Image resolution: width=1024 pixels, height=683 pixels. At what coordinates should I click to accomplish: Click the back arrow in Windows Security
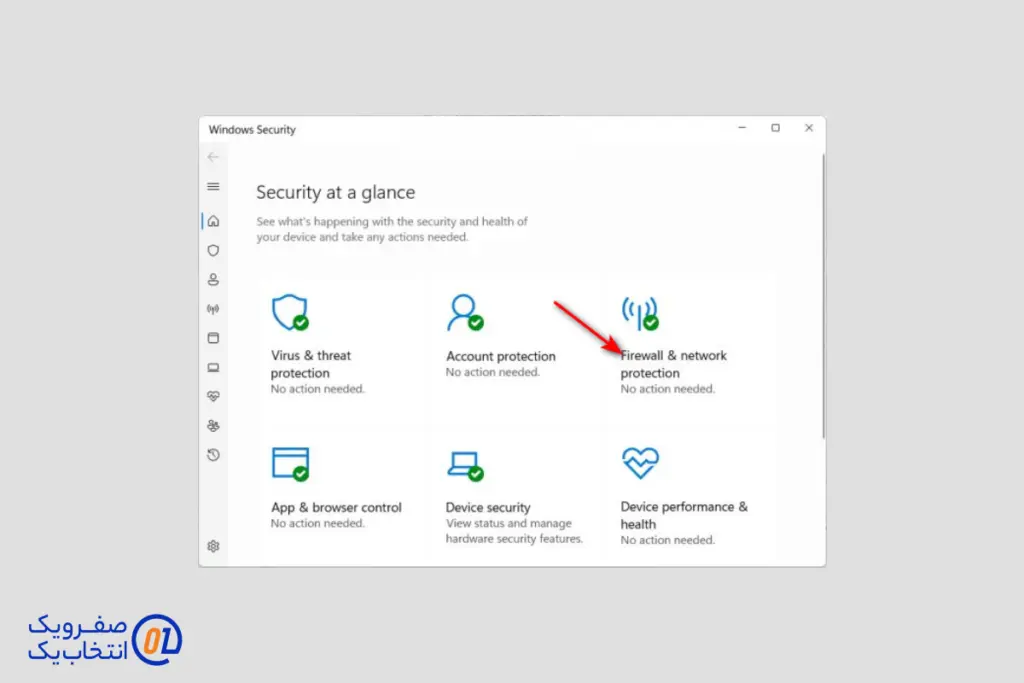tap(213, 157)
